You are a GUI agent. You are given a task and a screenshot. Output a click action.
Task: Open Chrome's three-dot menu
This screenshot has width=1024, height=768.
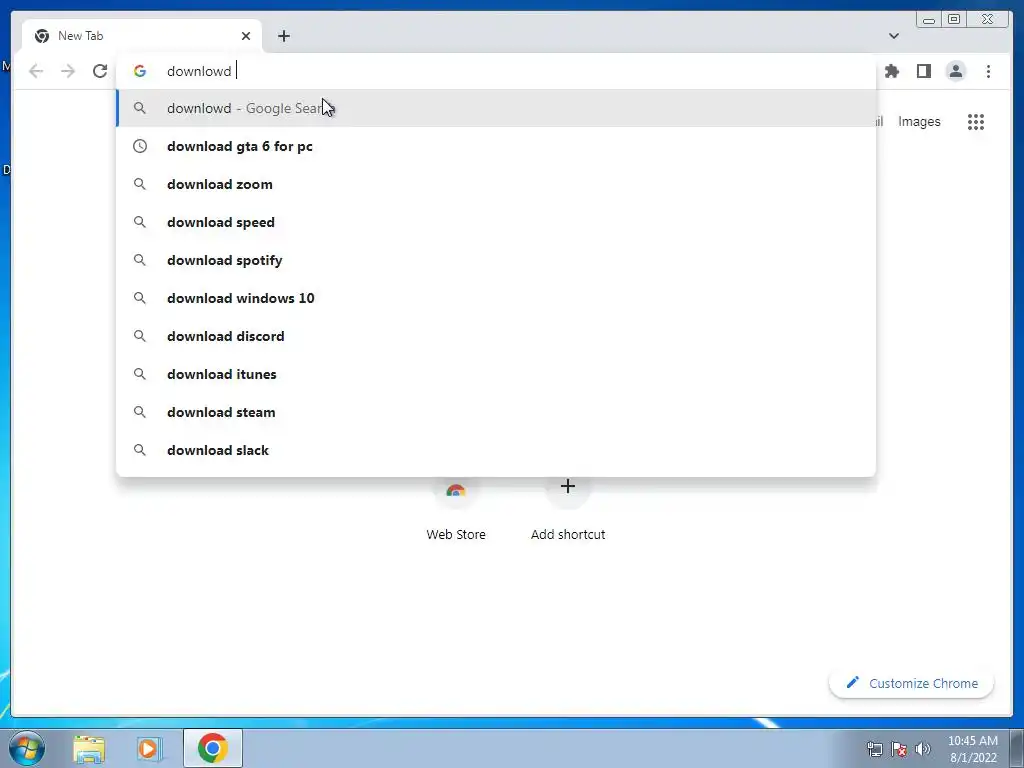pos(988,71)
